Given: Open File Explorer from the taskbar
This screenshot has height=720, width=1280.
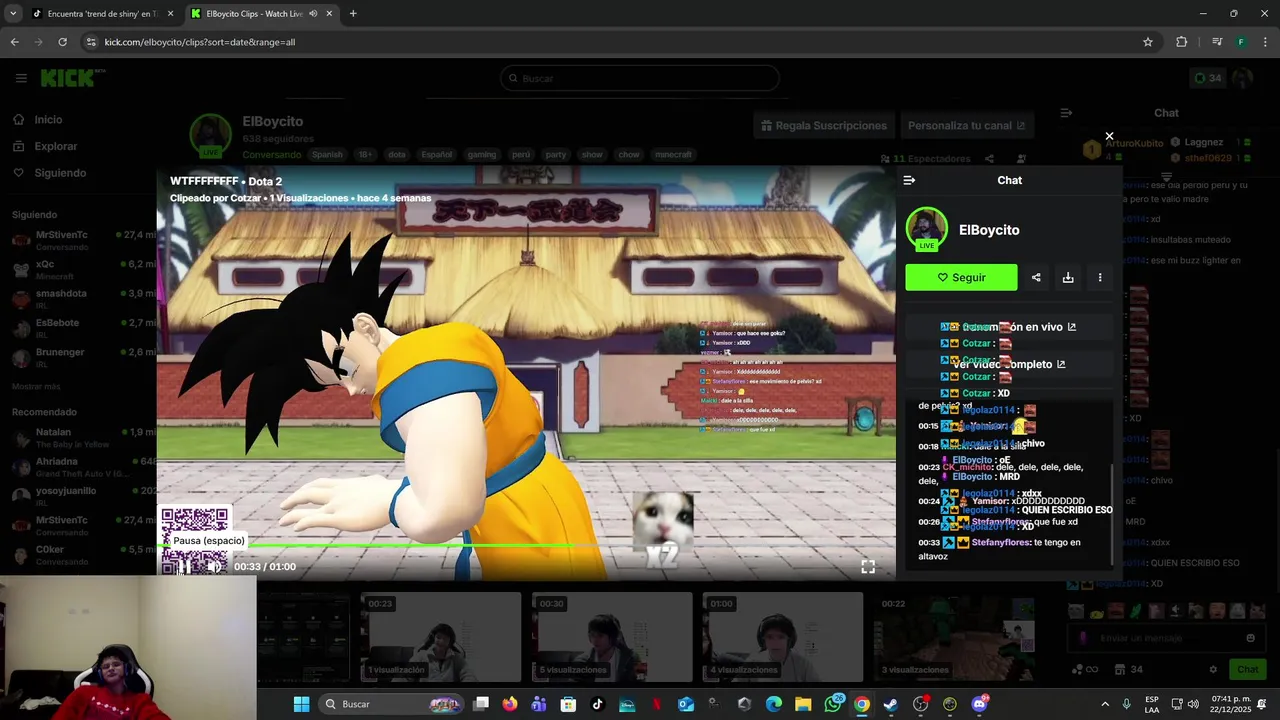Looking at the screenshot, I should click(803, 704).
